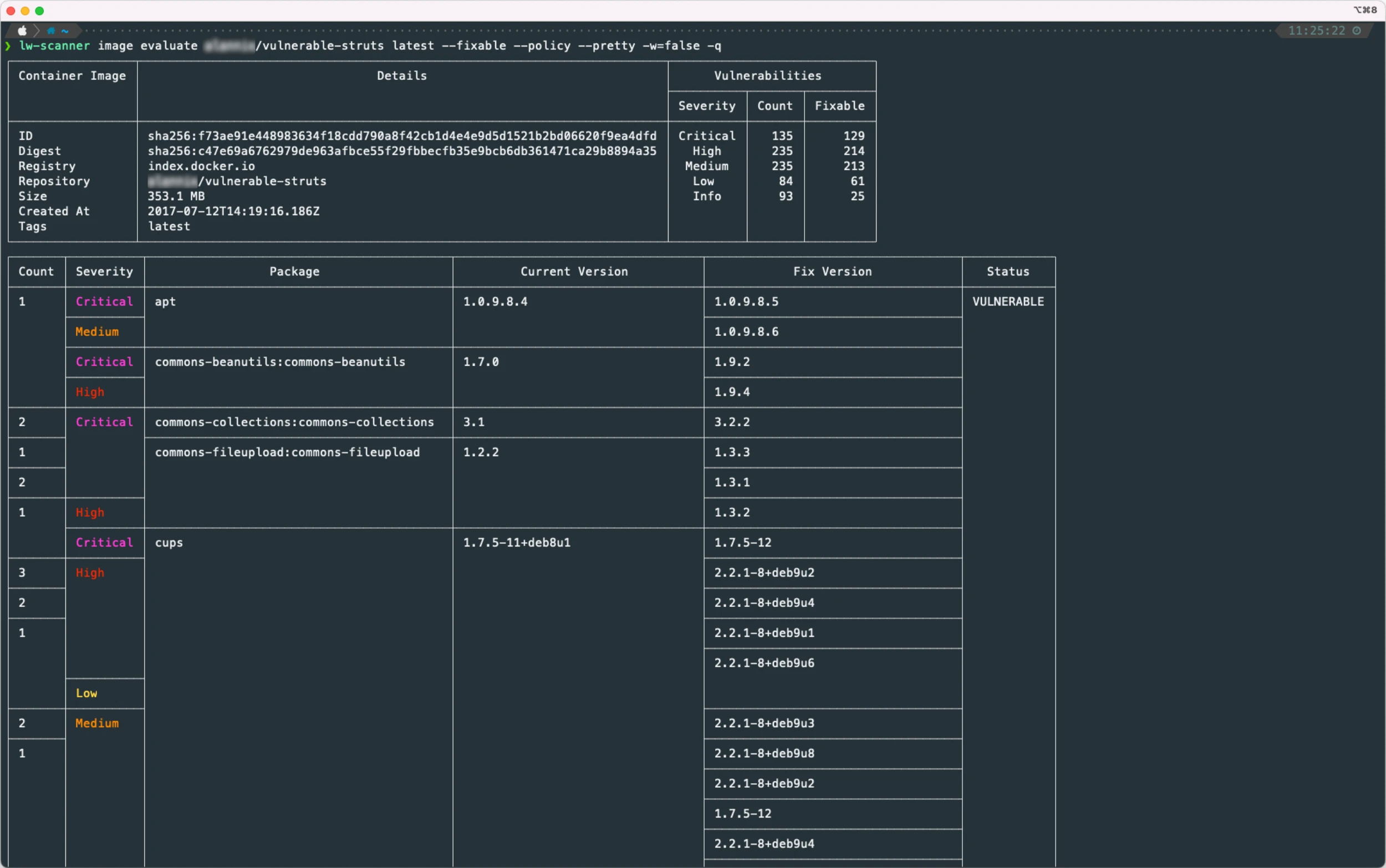Click the --fixable flag in the command
Image resolution: width=1386 pixels, height=868 pixels.
click(473, 46)
